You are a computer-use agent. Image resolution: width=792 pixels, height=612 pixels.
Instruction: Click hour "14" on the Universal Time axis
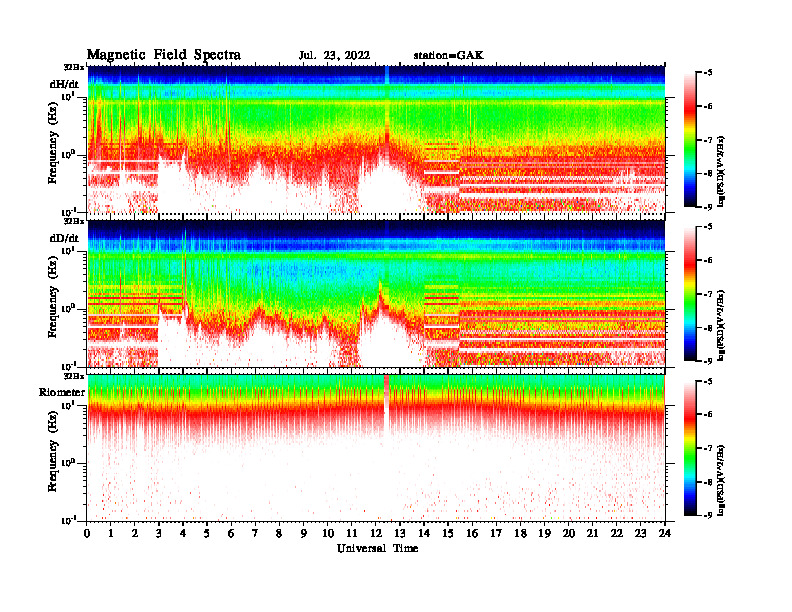click(424, 534)
